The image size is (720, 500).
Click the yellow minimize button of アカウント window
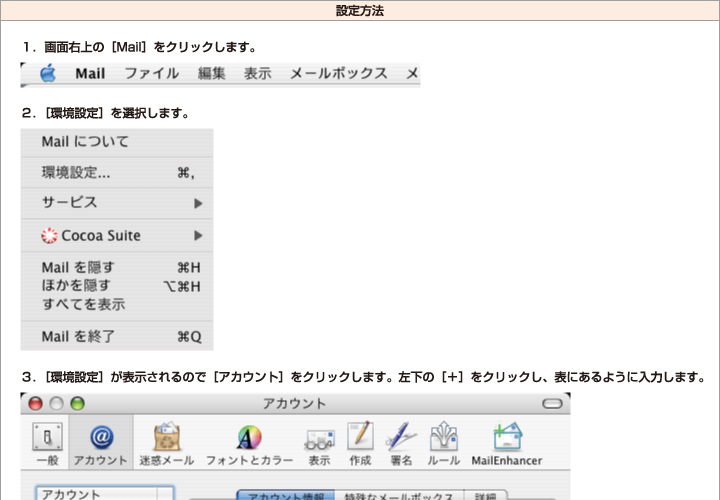pyautogui.click(x=56, y=404)
